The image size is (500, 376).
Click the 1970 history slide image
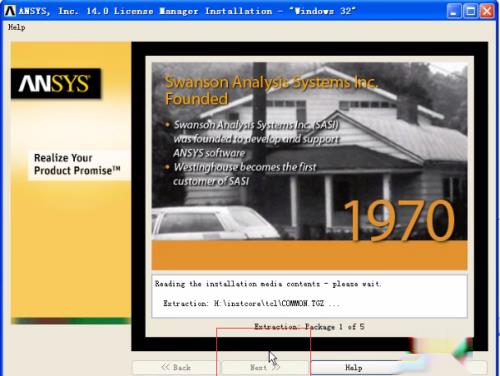(x=309, y=166)
